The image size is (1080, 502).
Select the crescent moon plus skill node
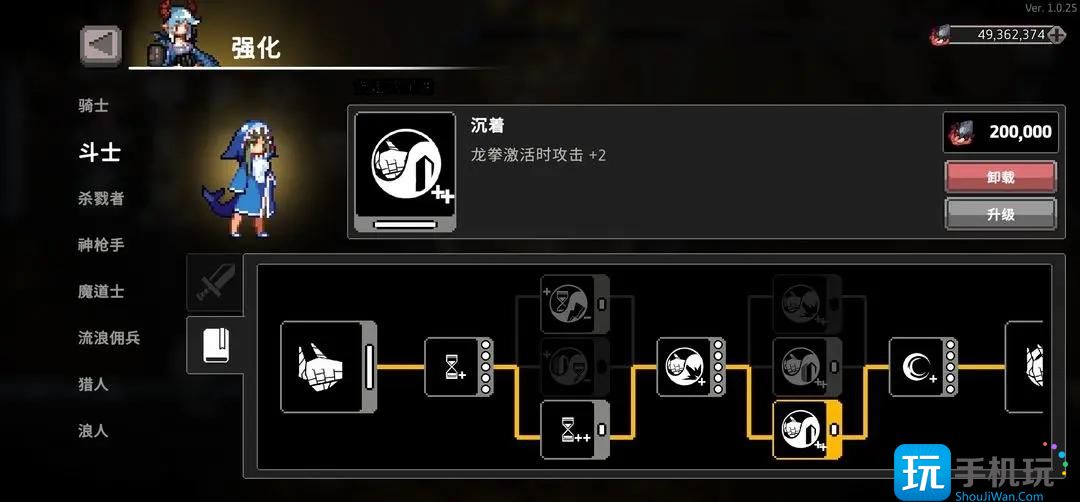pyautogui.click(x=923, y=367)
